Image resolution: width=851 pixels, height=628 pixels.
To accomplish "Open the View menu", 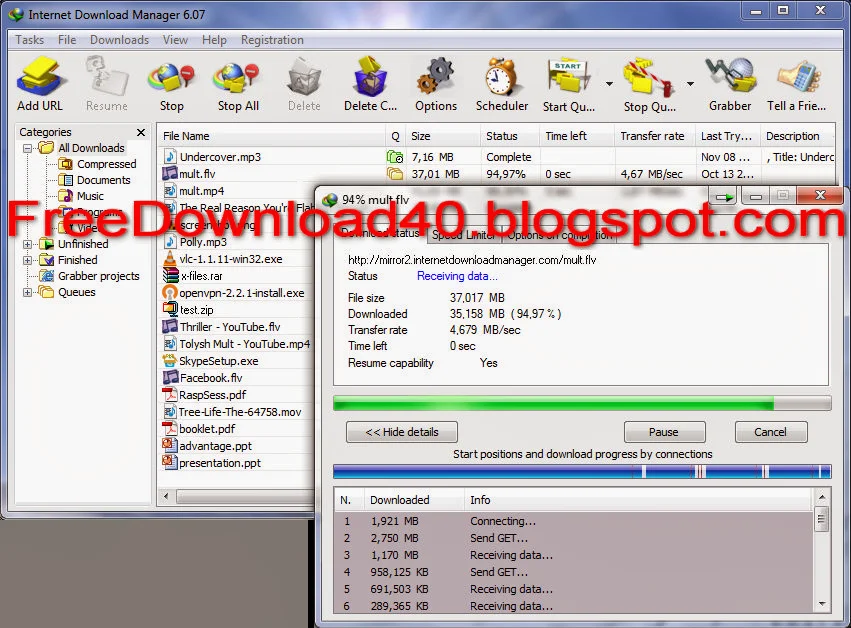I will [x=175, y=40].
